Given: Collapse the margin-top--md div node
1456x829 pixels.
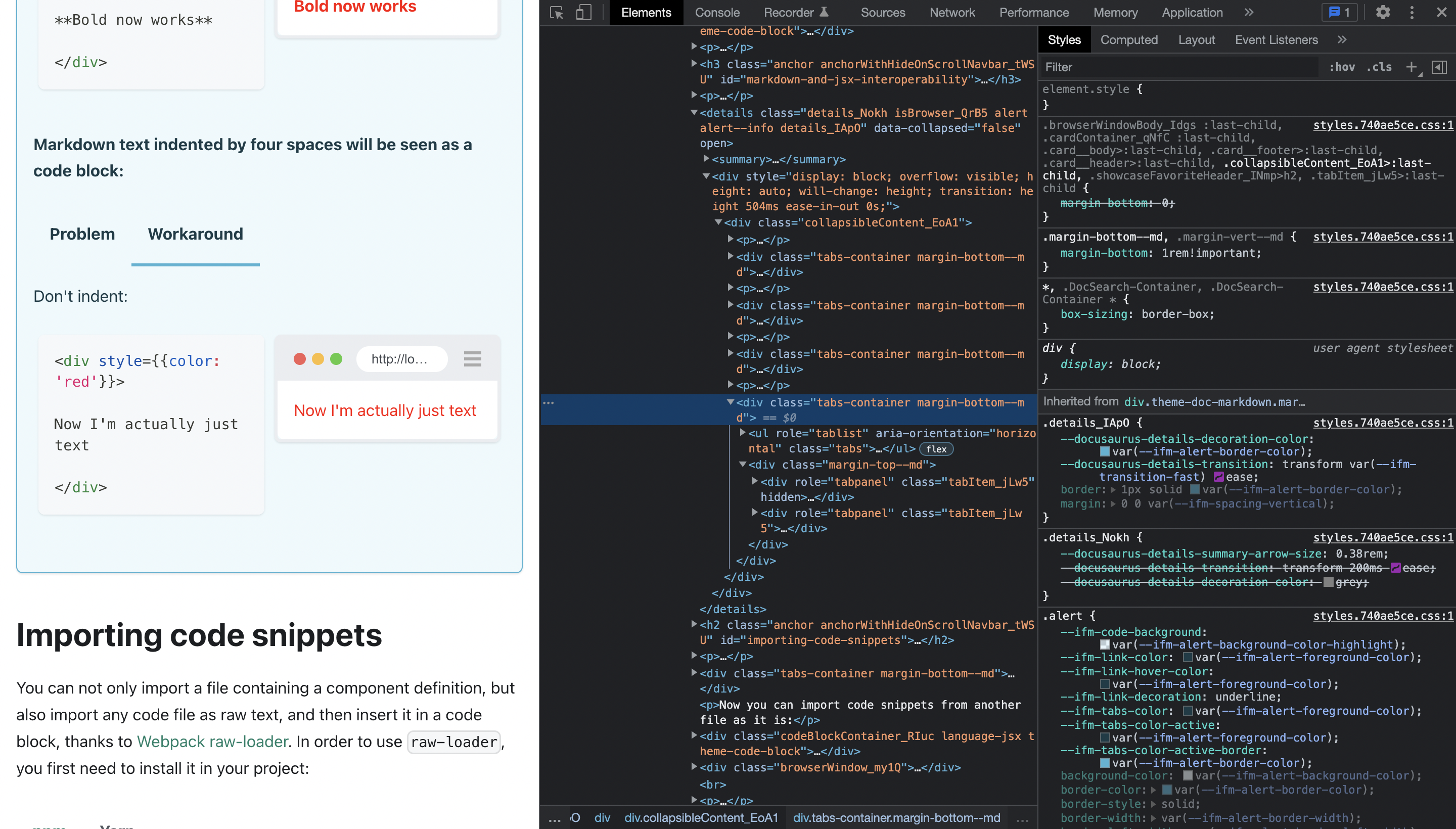Looking at the screenshot, I should [x=743, y=465].
